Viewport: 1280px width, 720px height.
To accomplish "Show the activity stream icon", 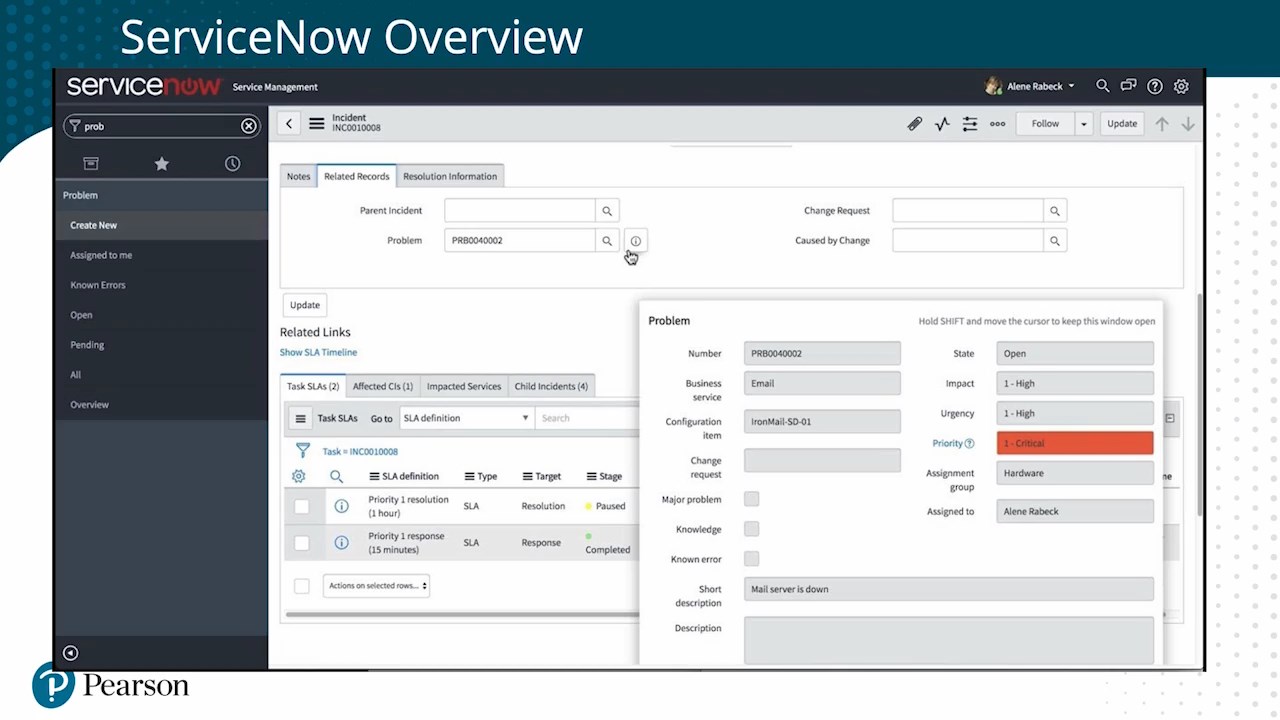I will coord(942,124).
